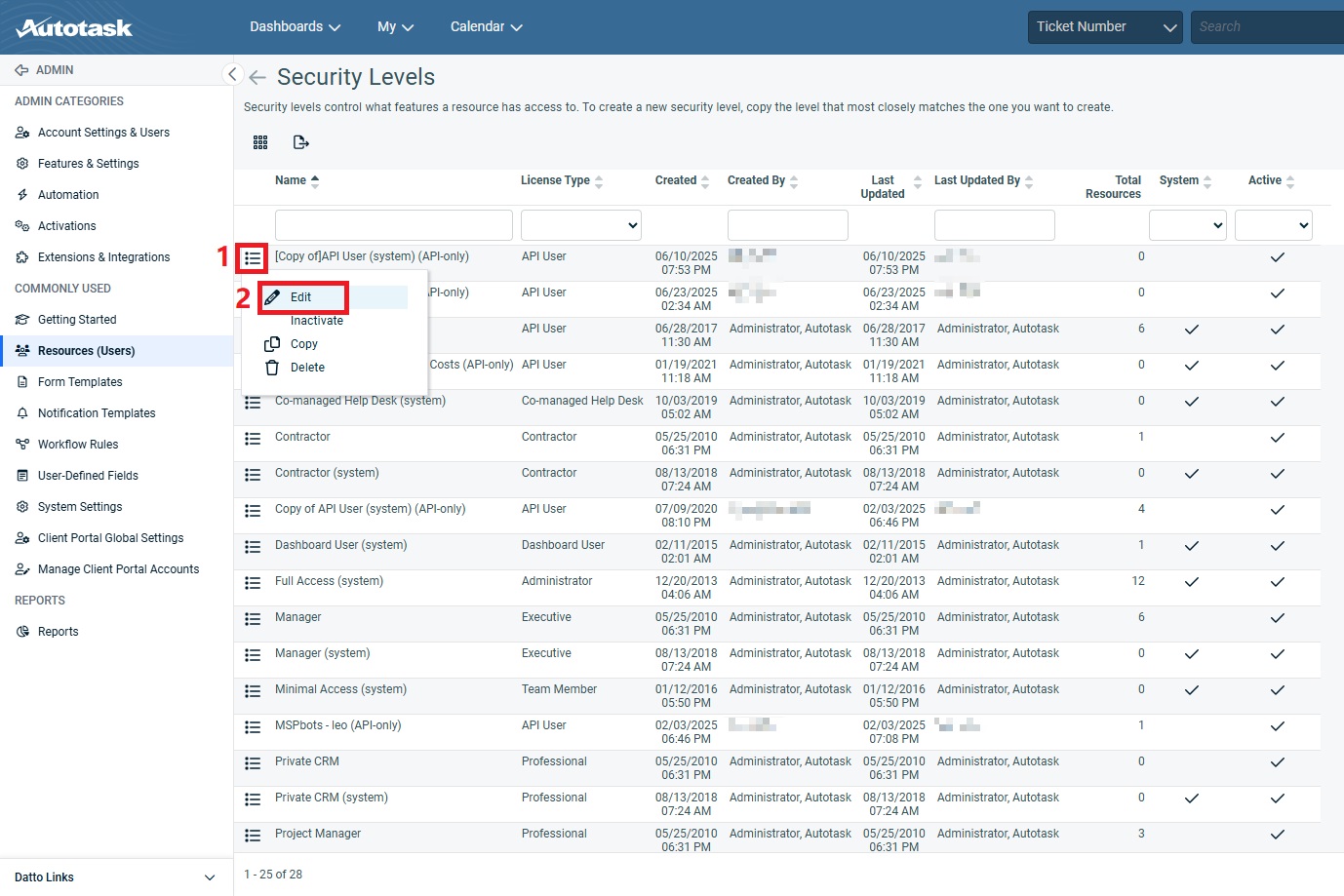Go to Workflow Rules in sidebar
The width and height of the screenshot is (1344, 896).
pos(78,445)
